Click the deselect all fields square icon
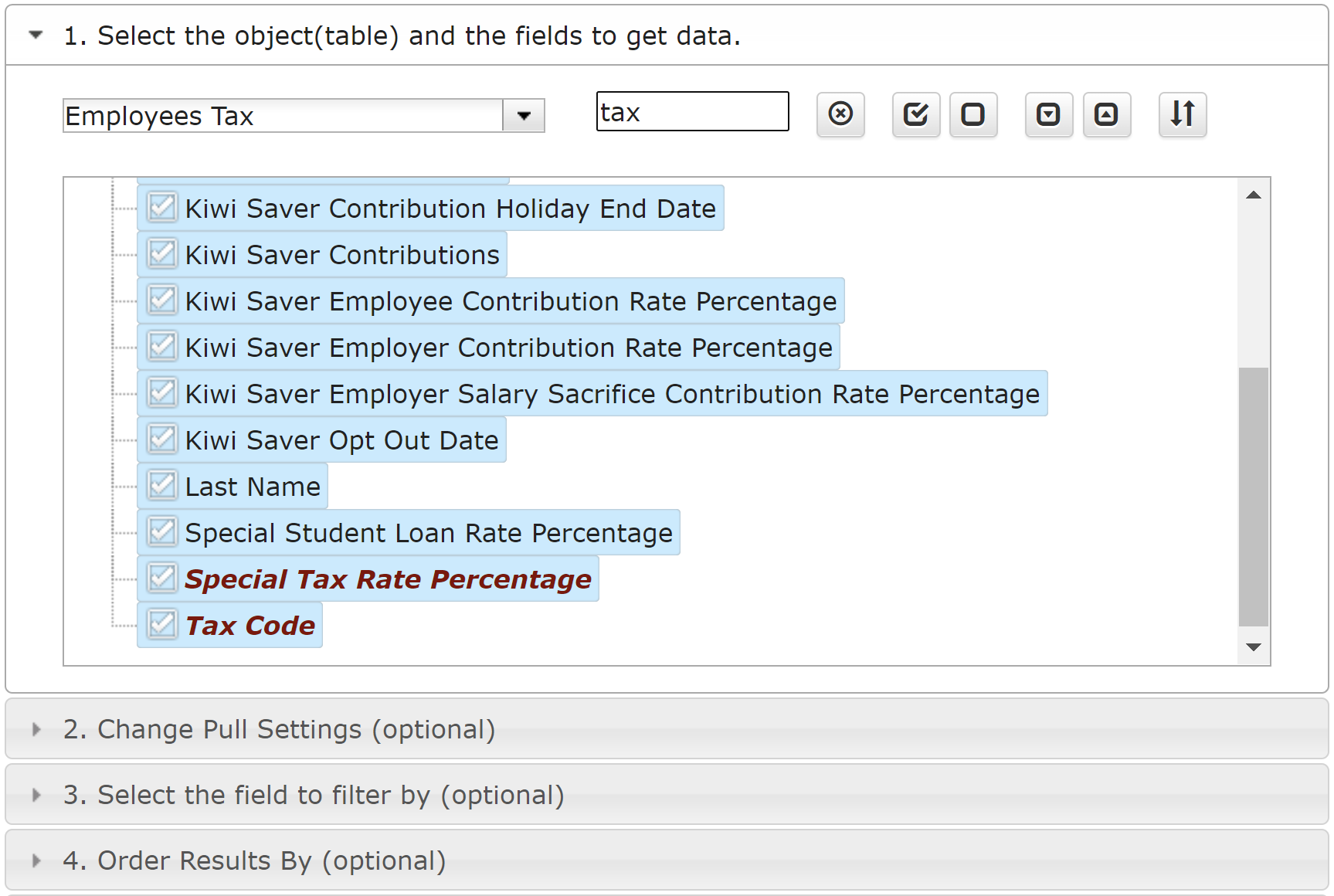This screenshot has height=896, width=1334. pyautogui.click(x=972, y=114)
